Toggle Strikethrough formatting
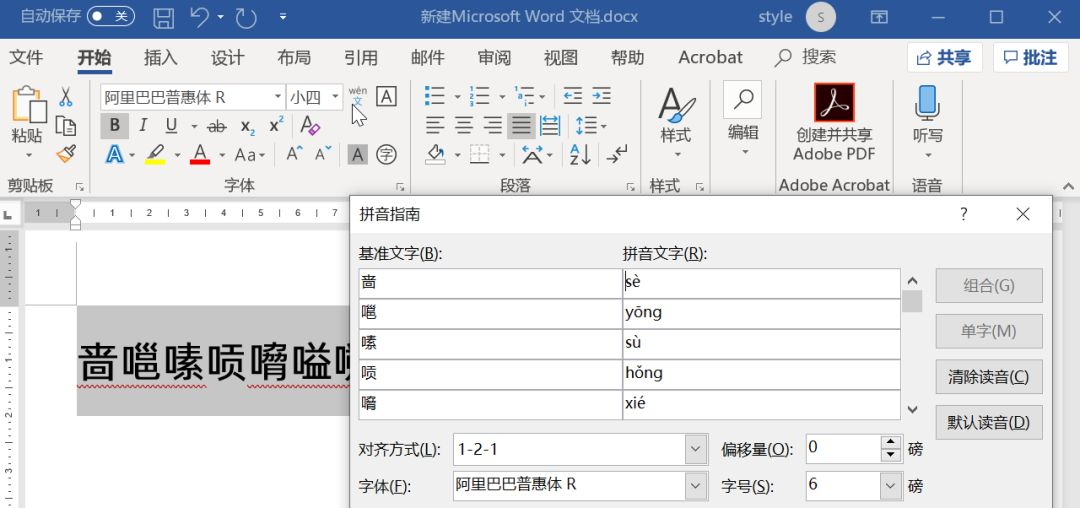The height and width of the screenshot is (508, 1080). pos(217,127)
